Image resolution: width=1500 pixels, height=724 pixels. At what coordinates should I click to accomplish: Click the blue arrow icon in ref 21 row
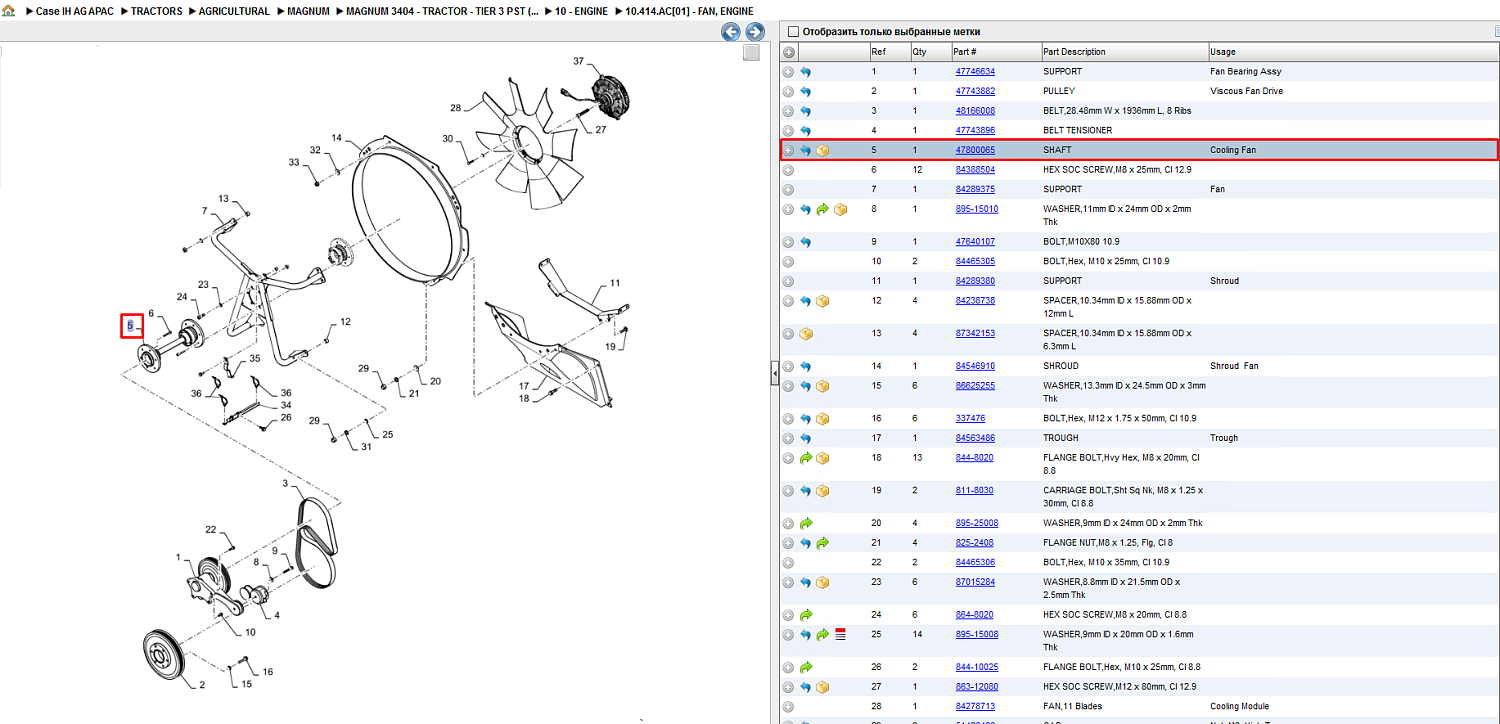point(806,543)
